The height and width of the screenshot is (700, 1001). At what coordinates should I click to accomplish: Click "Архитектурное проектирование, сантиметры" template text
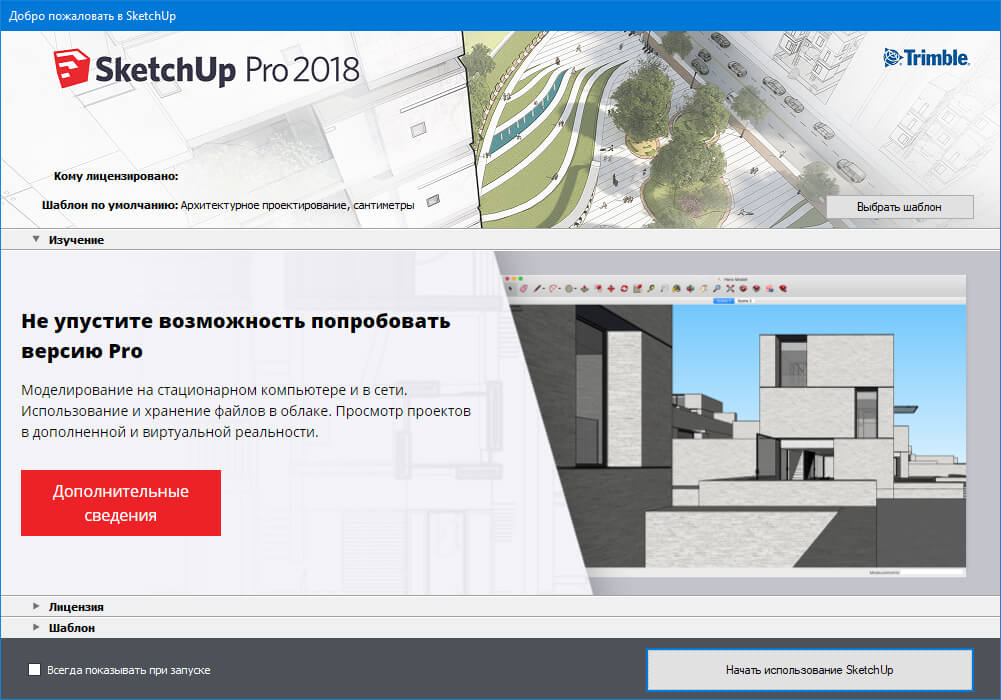click(297, 205)
